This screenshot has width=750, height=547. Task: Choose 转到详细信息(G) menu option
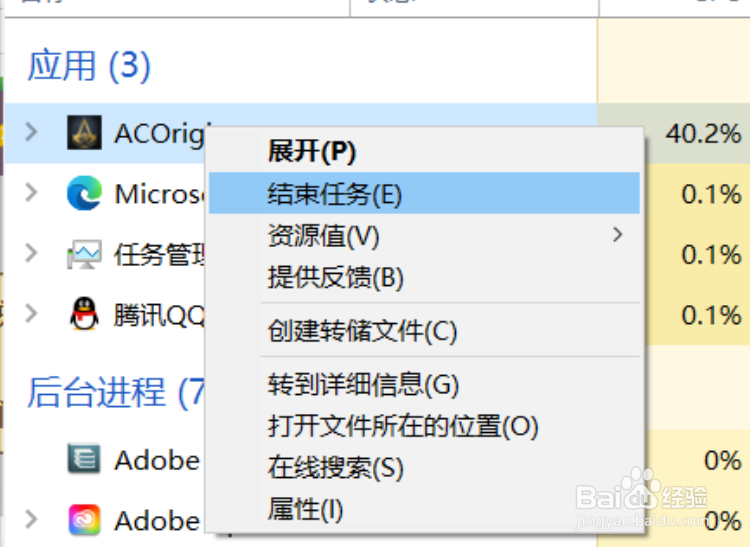[363, 384]
